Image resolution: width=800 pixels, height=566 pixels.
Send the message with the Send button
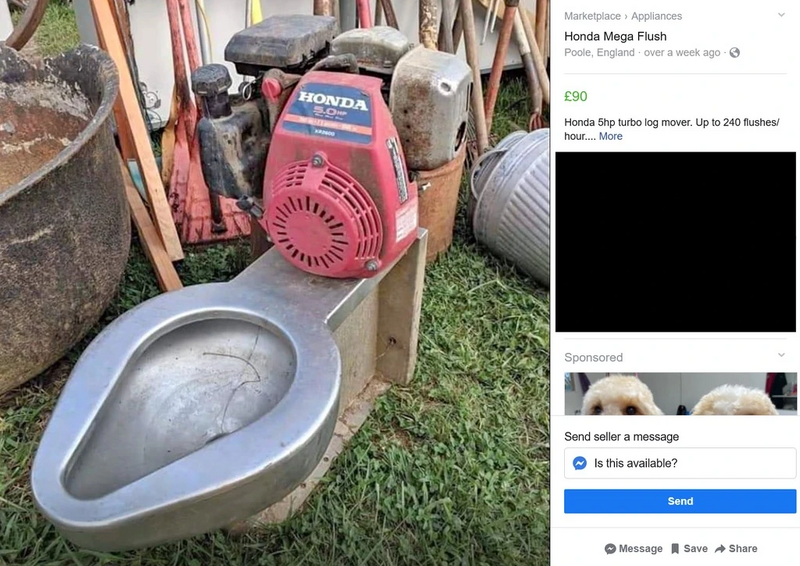[680, 501]
